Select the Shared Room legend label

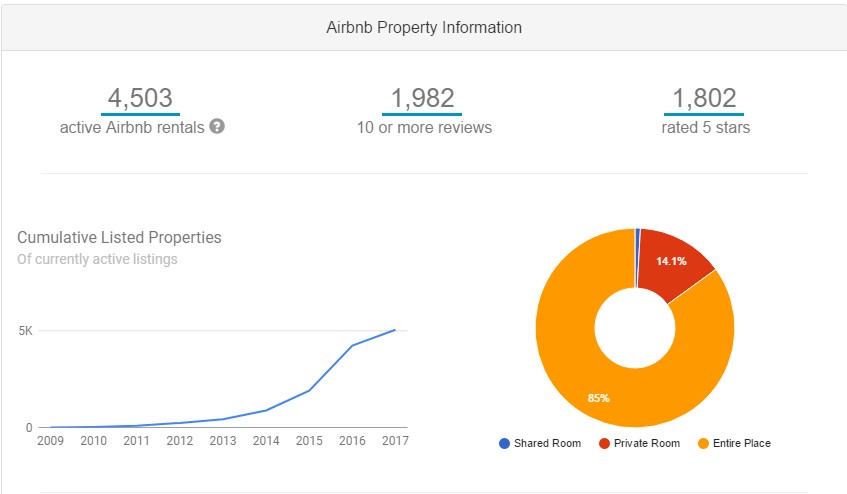[x=547, y=443]
